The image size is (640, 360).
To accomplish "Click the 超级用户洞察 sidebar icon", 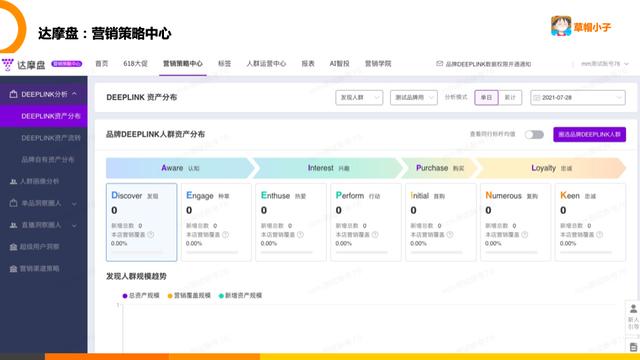I will pos(13,247).
